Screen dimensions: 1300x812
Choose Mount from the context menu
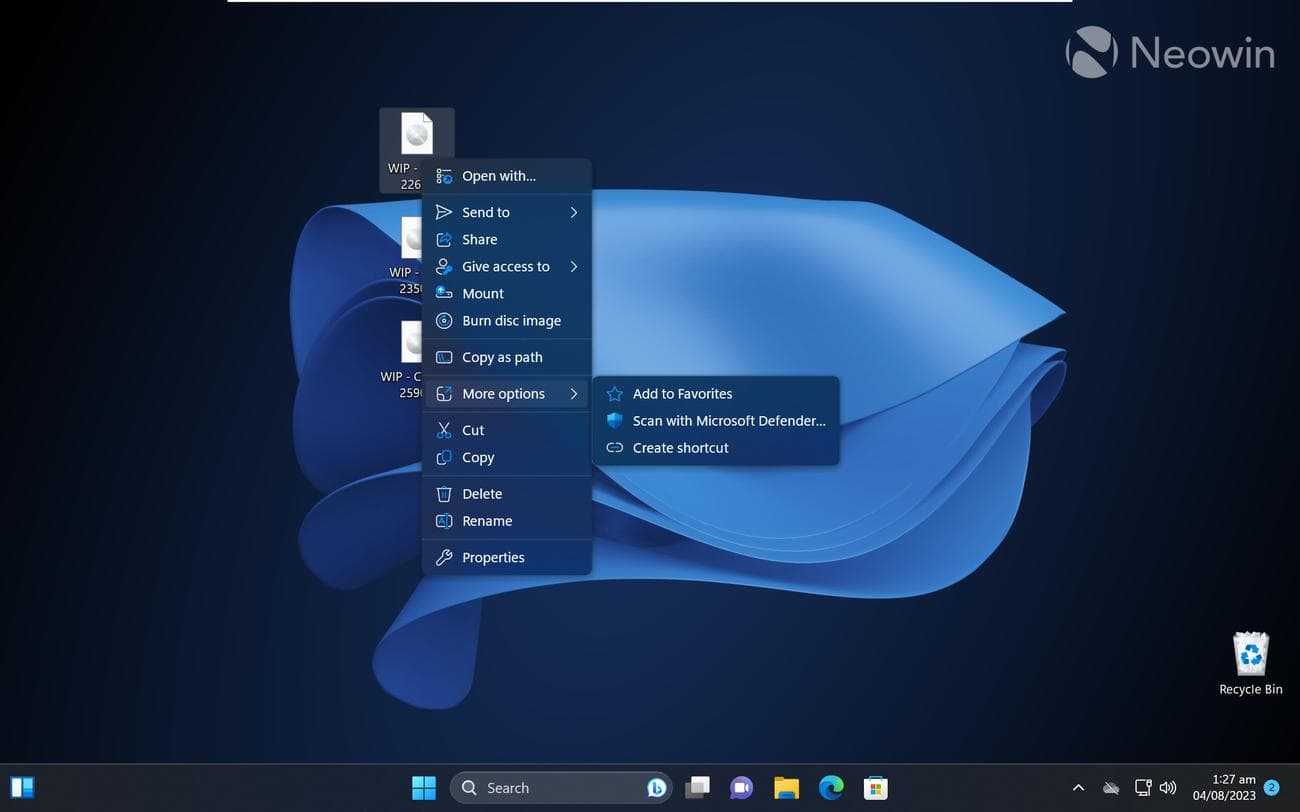point(483,294)
